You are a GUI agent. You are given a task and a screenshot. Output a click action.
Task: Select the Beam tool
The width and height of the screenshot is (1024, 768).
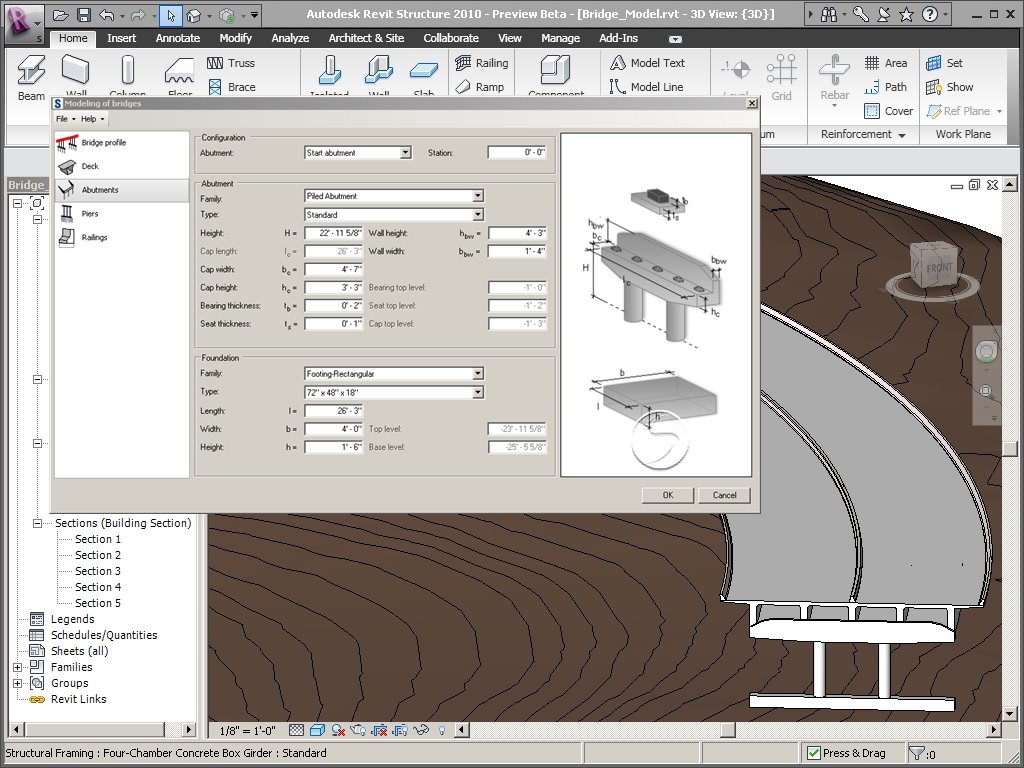[x=30, y=70]
